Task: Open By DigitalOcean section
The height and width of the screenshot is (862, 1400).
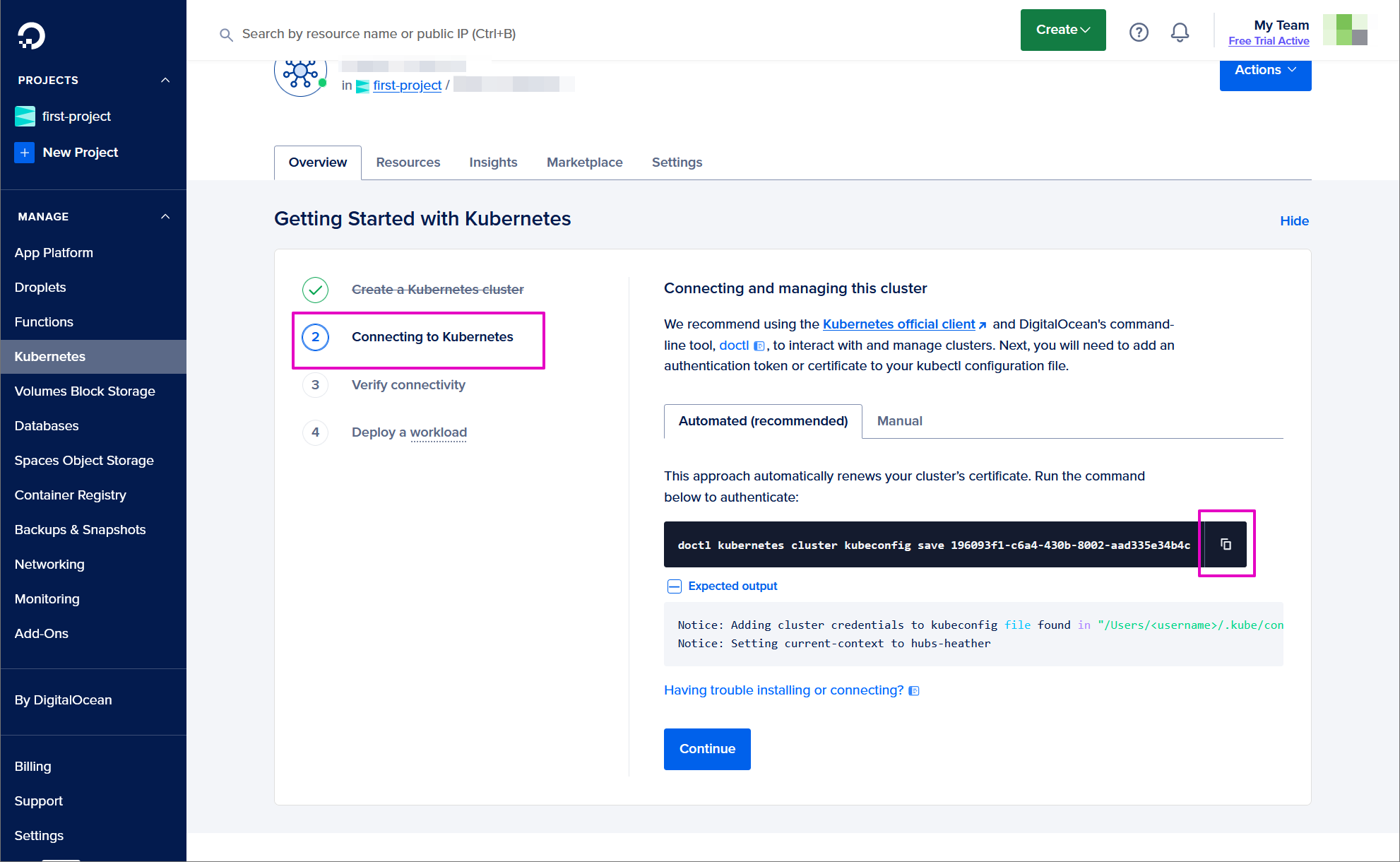Action: pyautogui.click(x=63, y=700)
